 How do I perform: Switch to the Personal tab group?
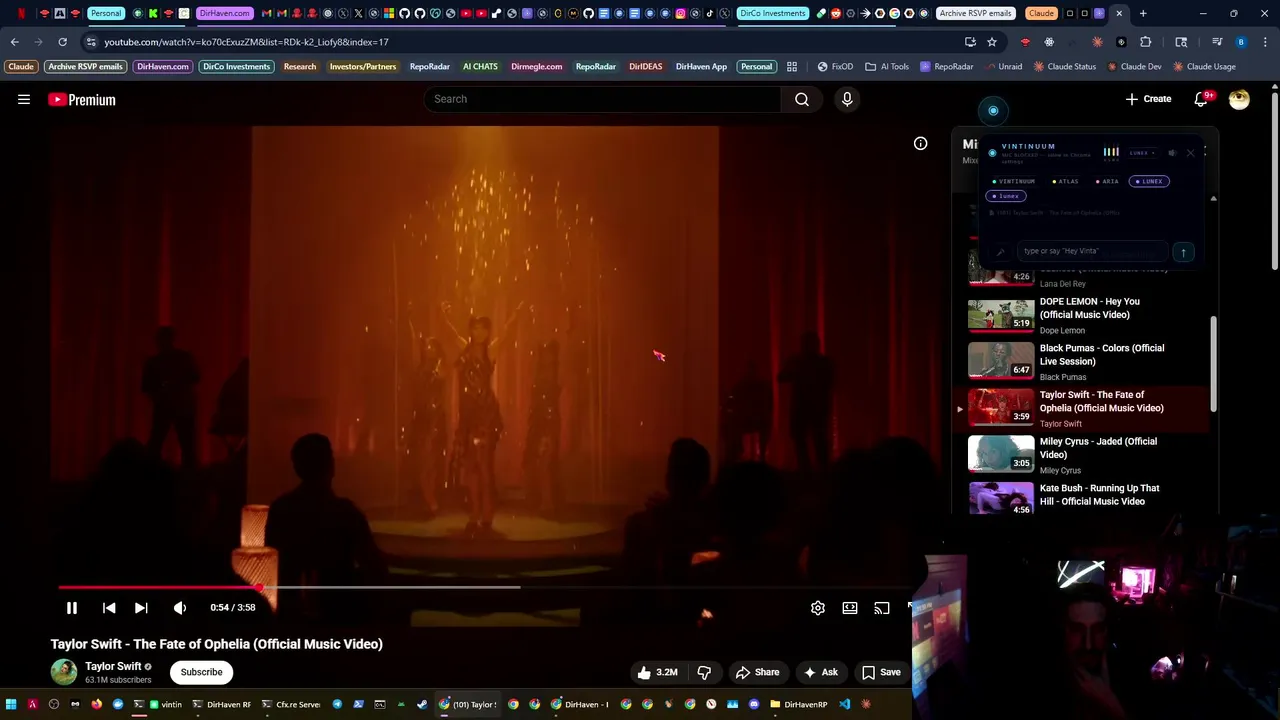click(x=105, y=13)
